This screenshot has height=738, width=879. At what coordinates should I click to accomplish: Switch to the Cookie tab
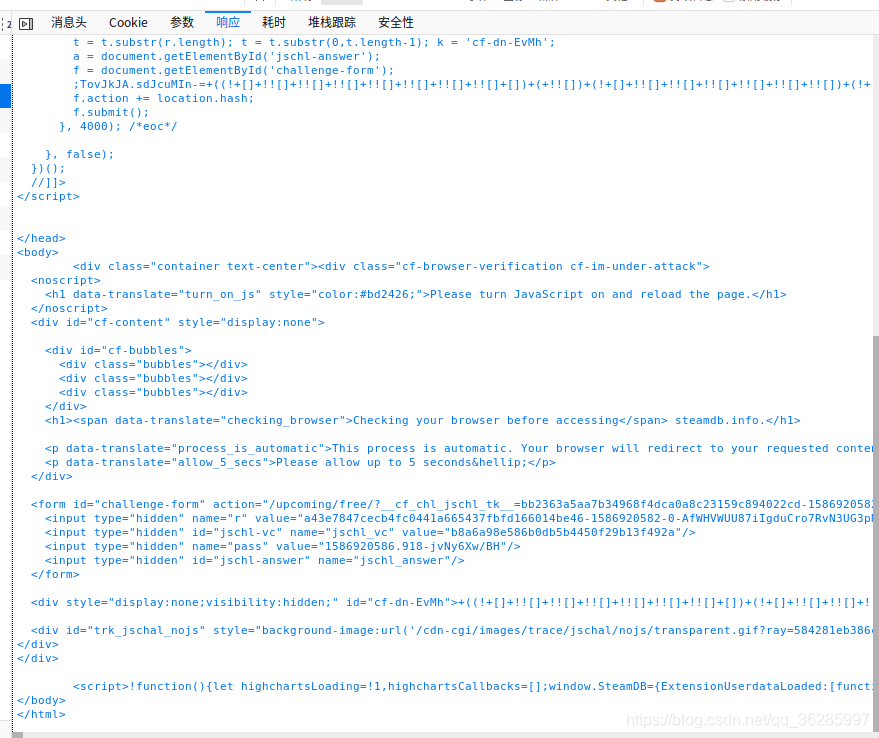pyautogui.click(x=128, y=22)
